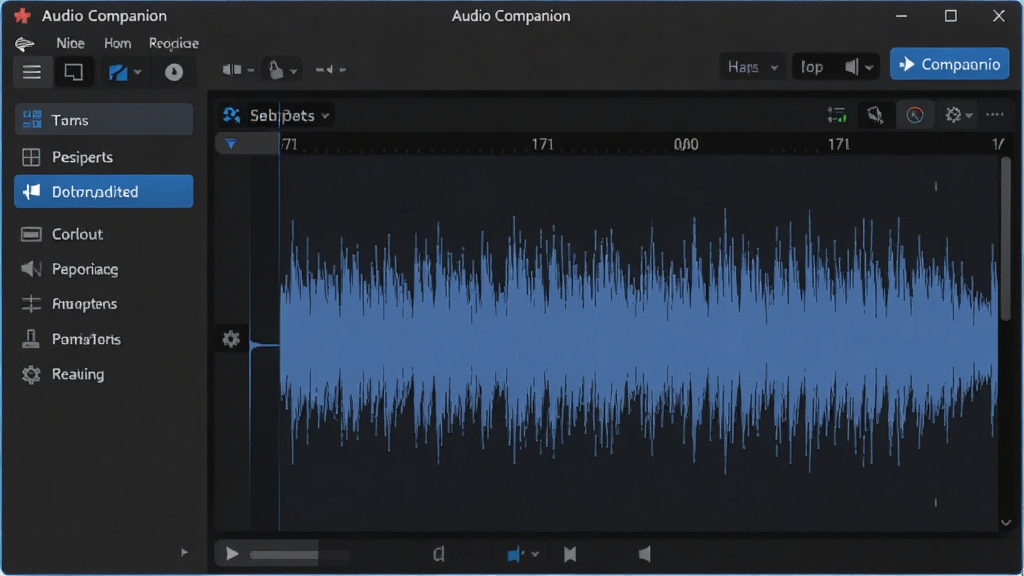The height and width of the screenshot is (576, 1024).
Task: Click the Corlout keyboard icon
Action: click(31, 234)
